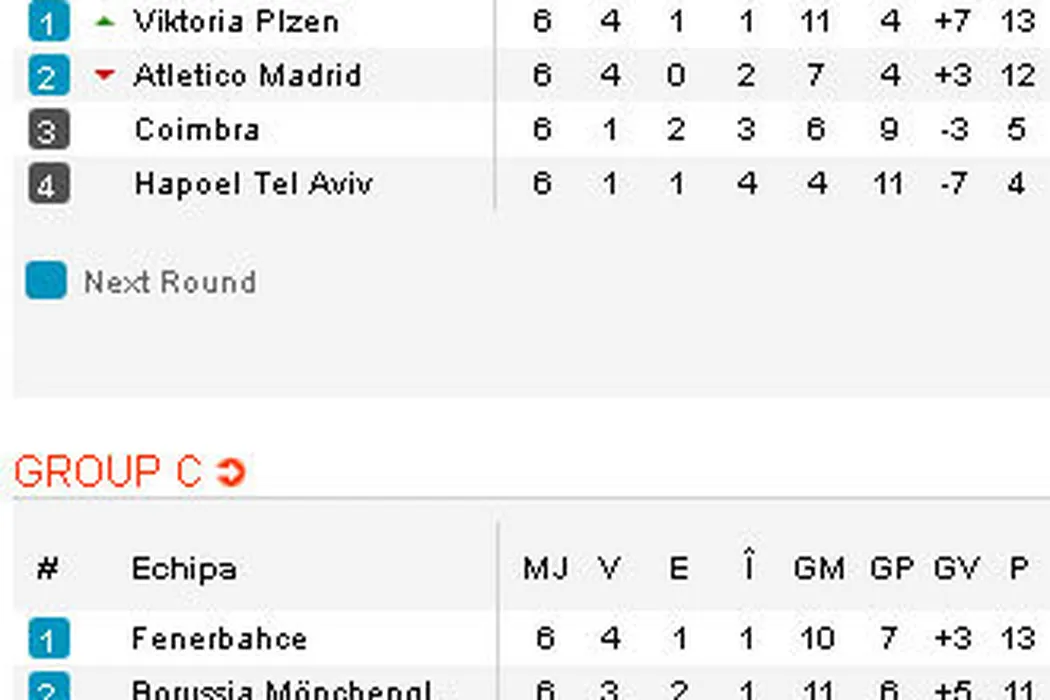Click the green up arrow next to Viktoria Plzen
Viewport: 1050px width, 700px height.
105,21
